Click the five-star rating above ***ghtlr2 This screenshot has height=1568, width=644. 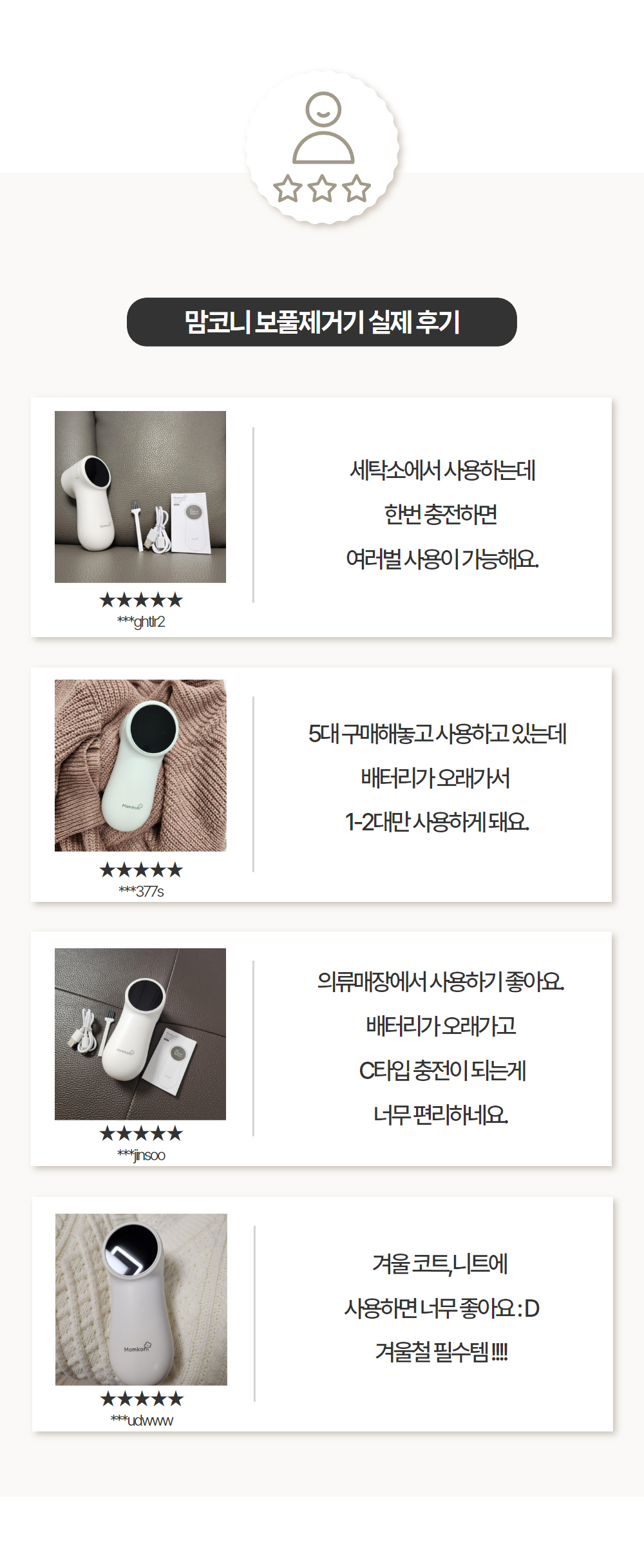[x=141, y=600]
